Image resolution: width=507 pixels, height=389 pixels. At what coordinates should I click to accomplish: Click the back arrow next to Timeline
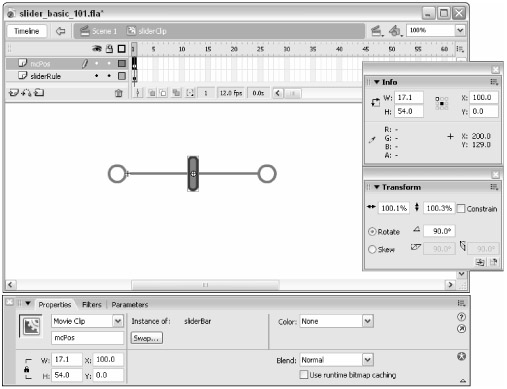[x=60, y=31]
